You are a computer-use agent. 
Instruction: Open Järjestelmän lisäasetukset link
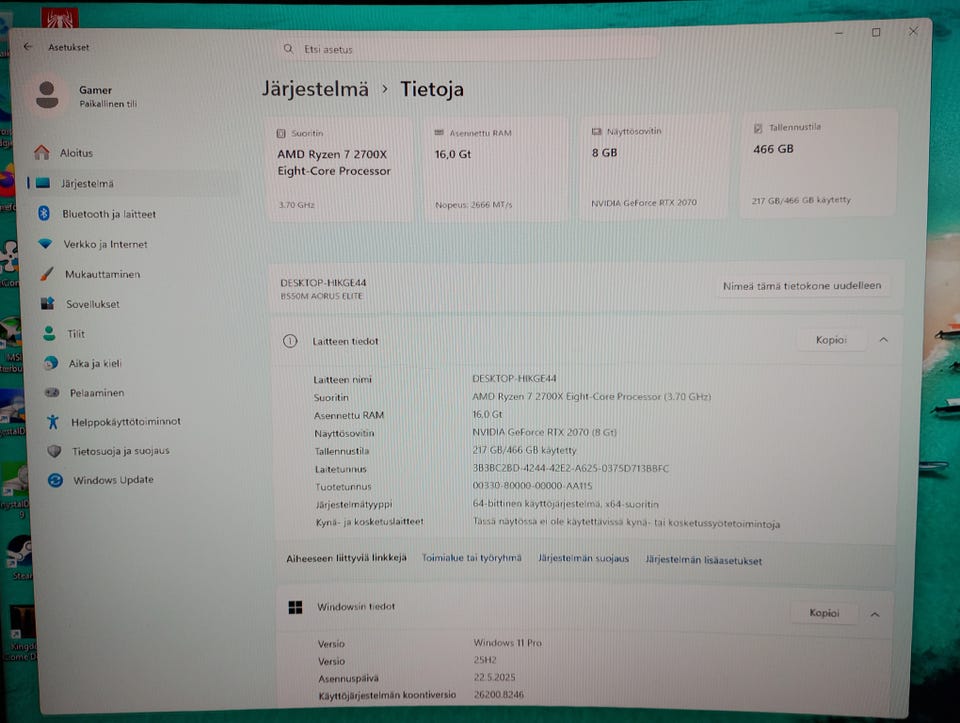click(x=703, y=560)
